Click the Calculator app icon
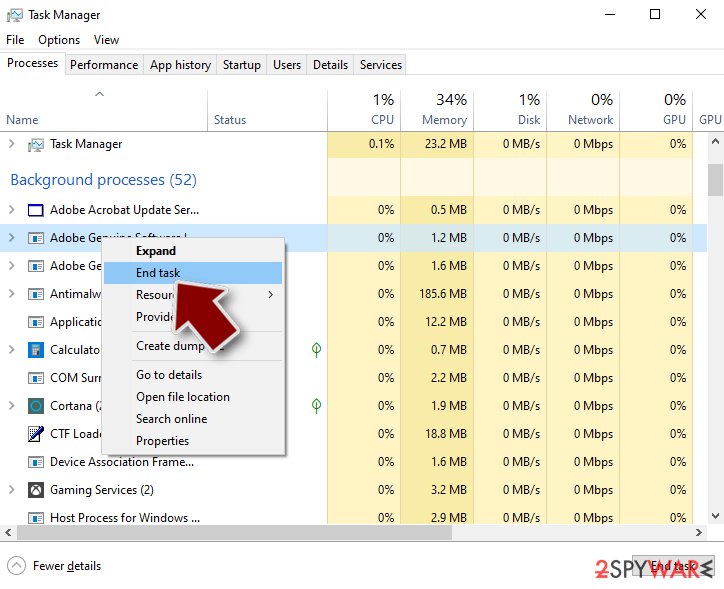Screen dimensions: 724x589 point(36,350)
